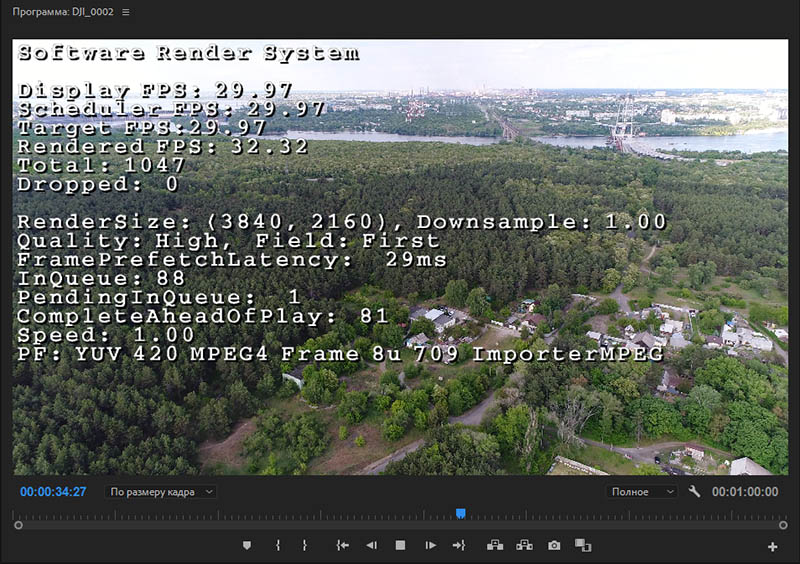This screenshot has width=800, height=564.
Task: Open the wrench settings menu
Action: [x=695, y=492]
